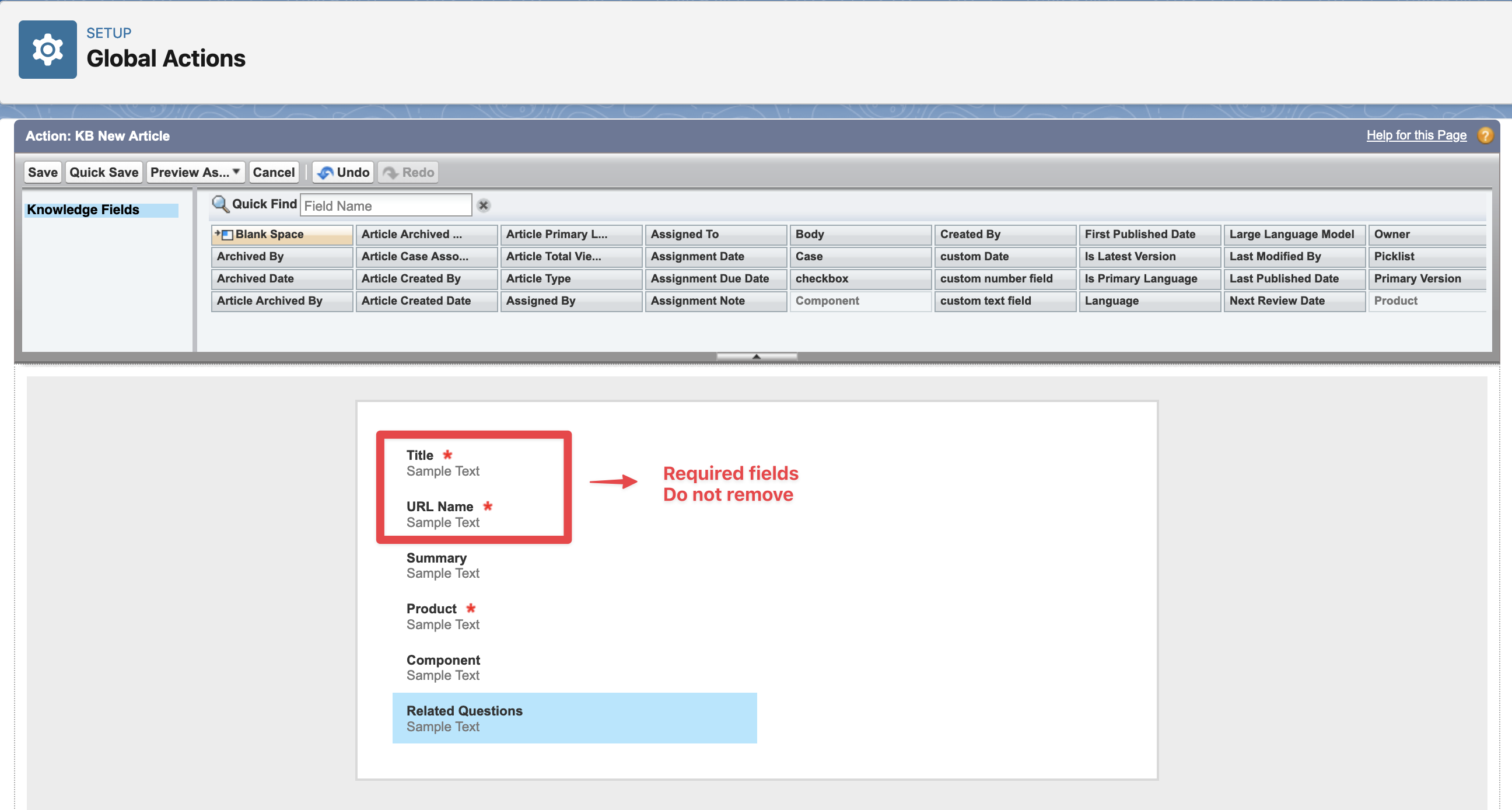Click the Redo arrow icon
1512x810 pixels.
pyautogui.click(x=390, y=173)
